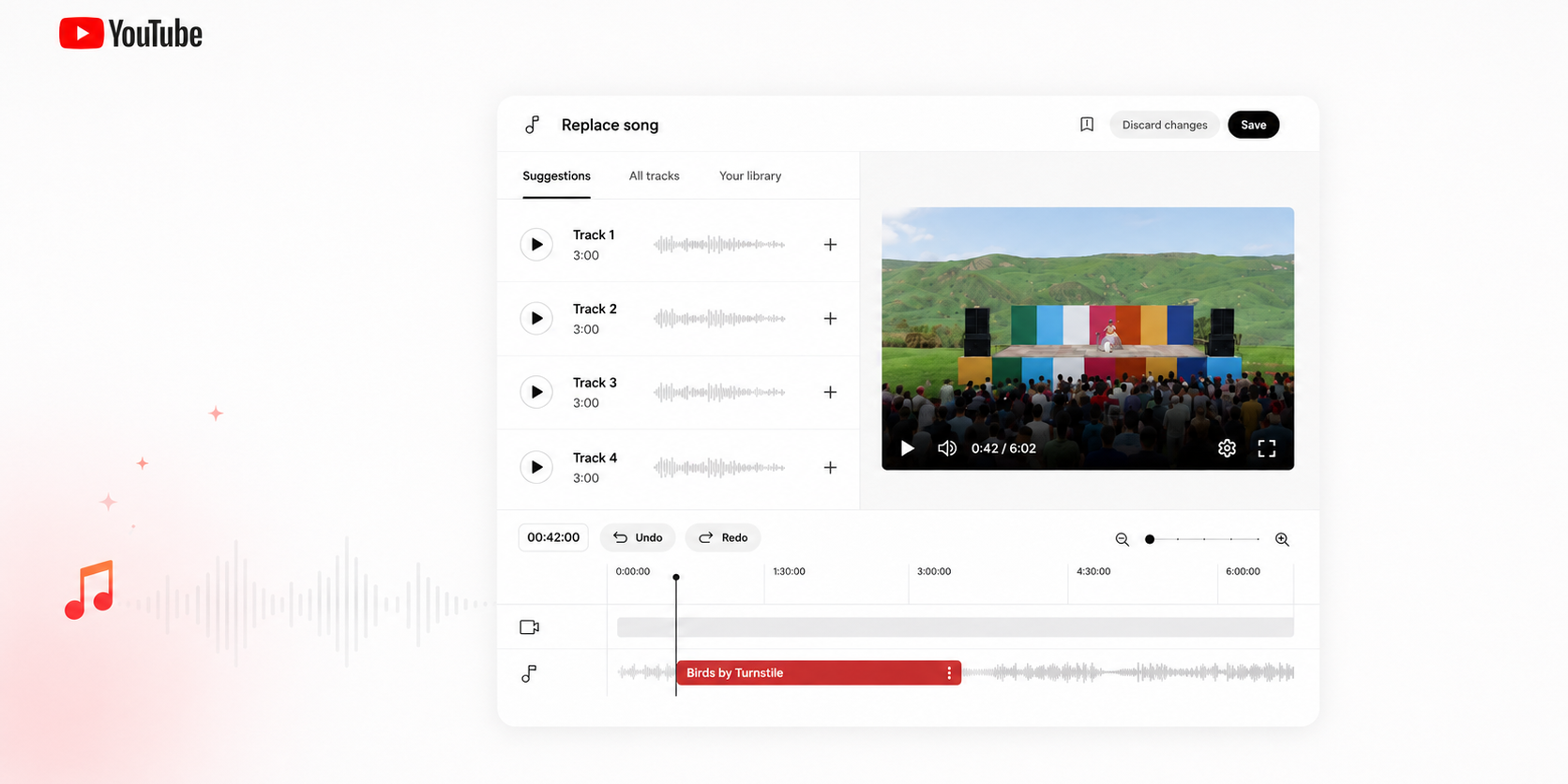This screenshot has height=784, width=1568.
Task: Click the music note icon beside Replace song
Action: pyautogui.click(x=532, y=125)
